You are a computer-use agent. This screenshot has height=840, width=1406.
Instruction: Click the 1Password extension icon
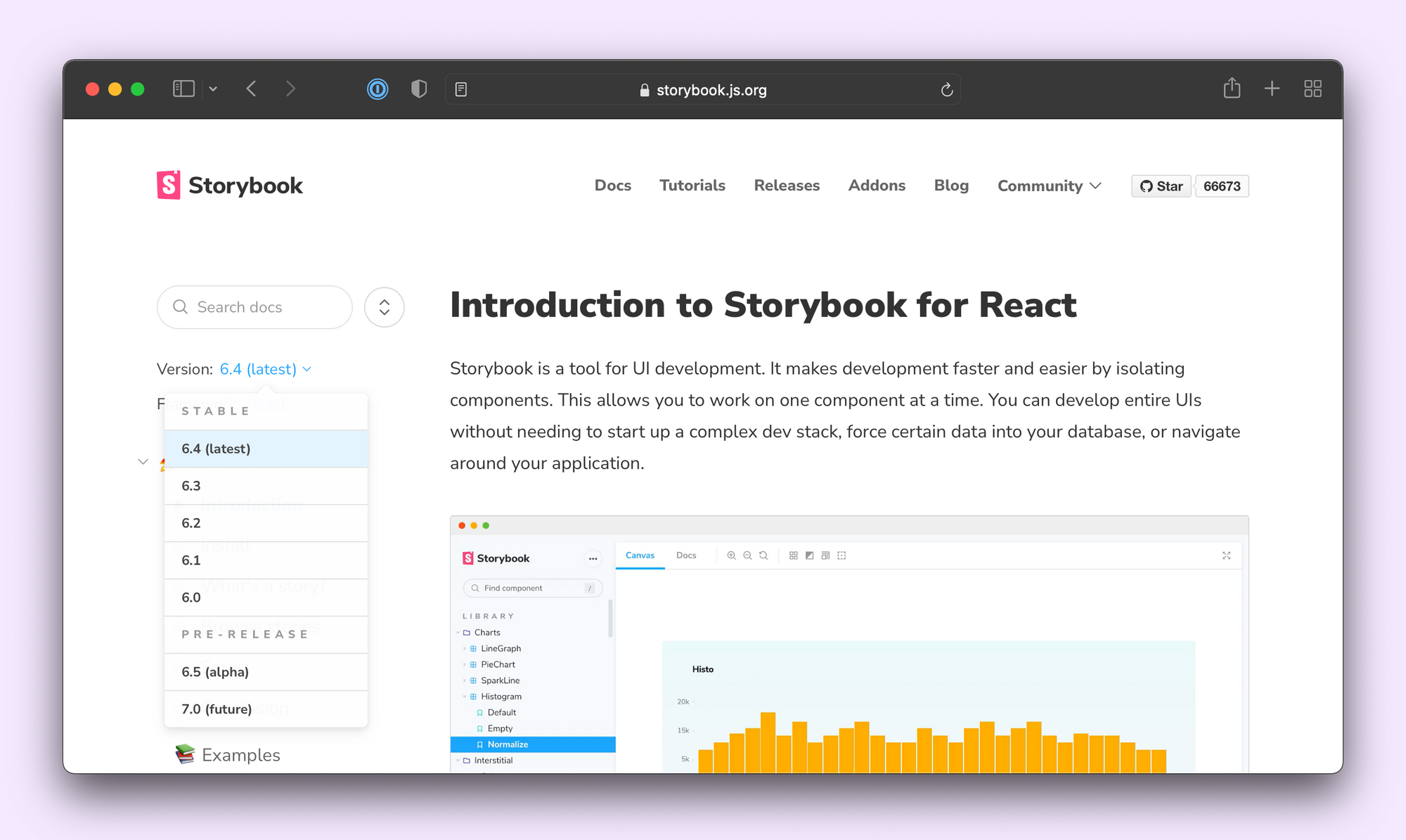[378, 89]
